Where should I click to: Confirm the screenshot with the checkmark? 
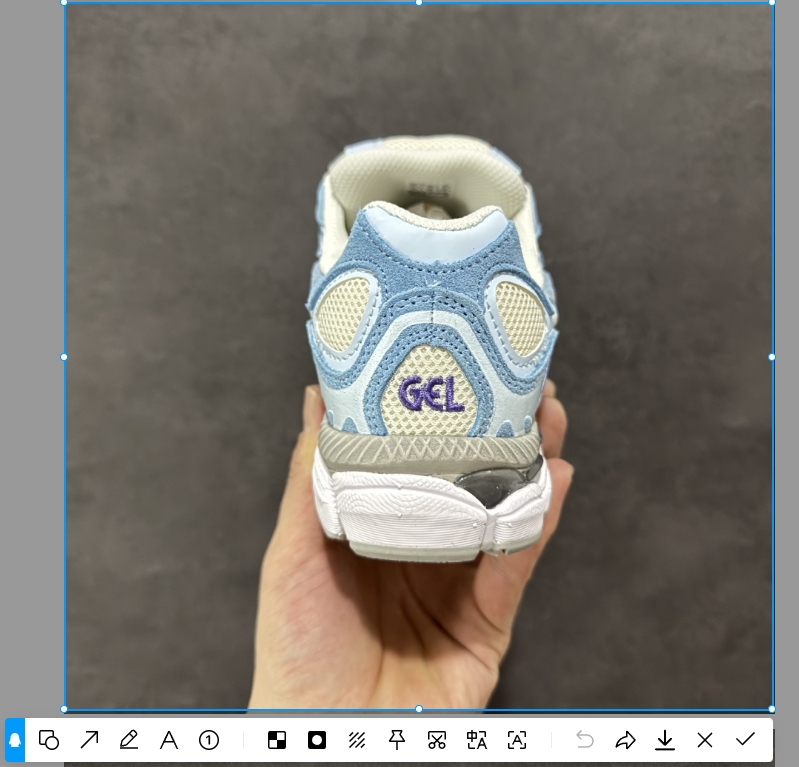pos(745,739)
